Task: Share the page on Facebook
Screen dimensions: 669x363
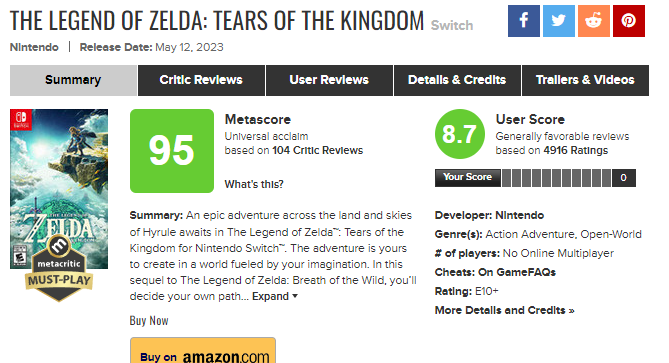Action: pos(524,21)
